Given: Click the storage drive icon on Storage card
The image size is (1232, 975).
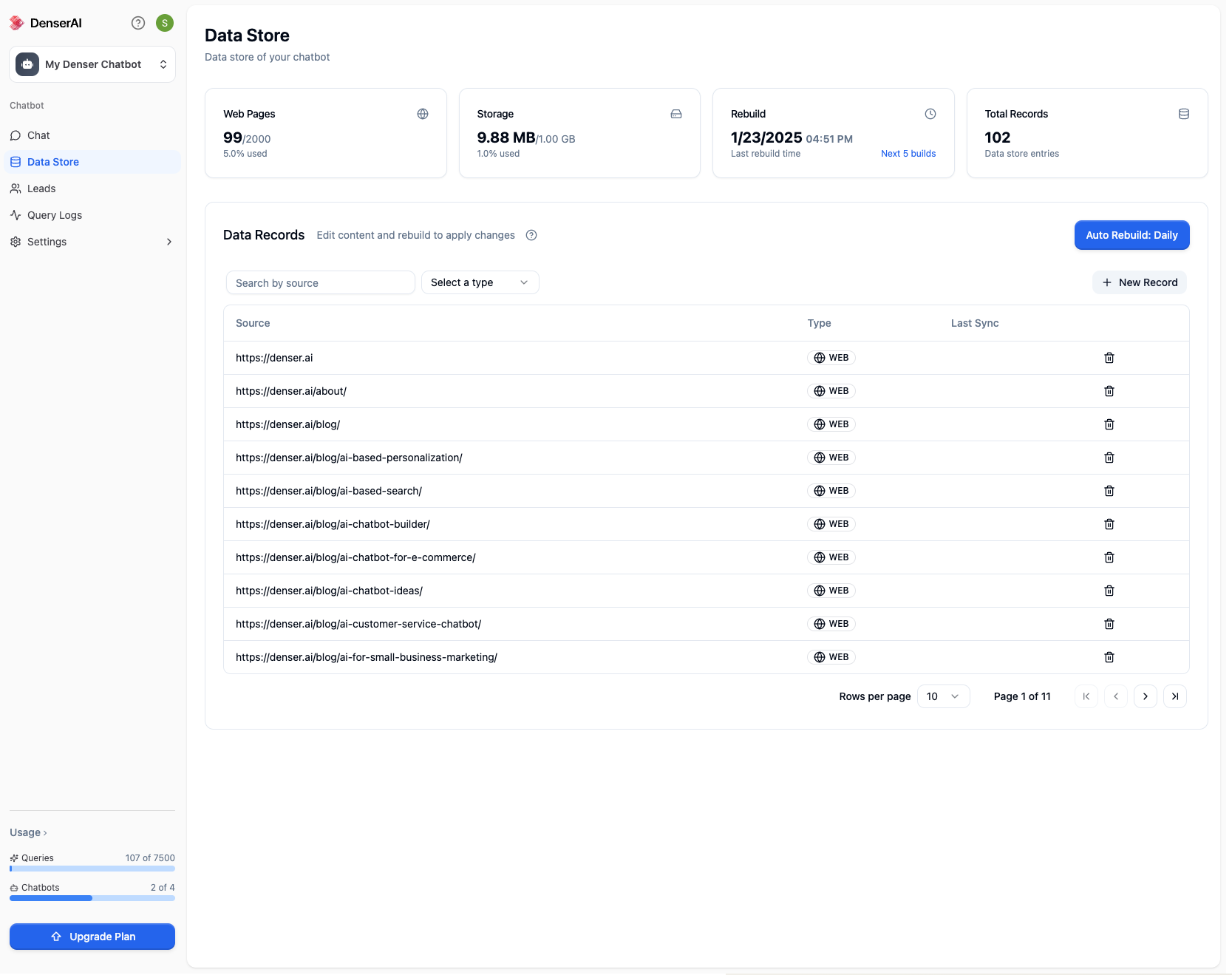Looking at the screenshot, I should 676,114.
